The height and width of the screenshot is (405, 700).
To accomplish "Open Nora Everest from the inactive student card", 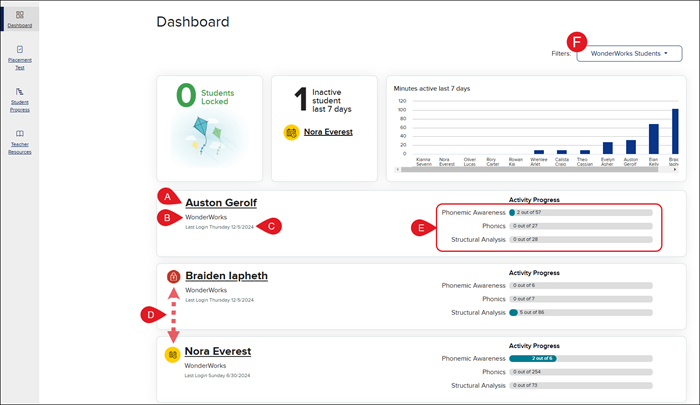I will pyautogui.click(x=328, y=131).
